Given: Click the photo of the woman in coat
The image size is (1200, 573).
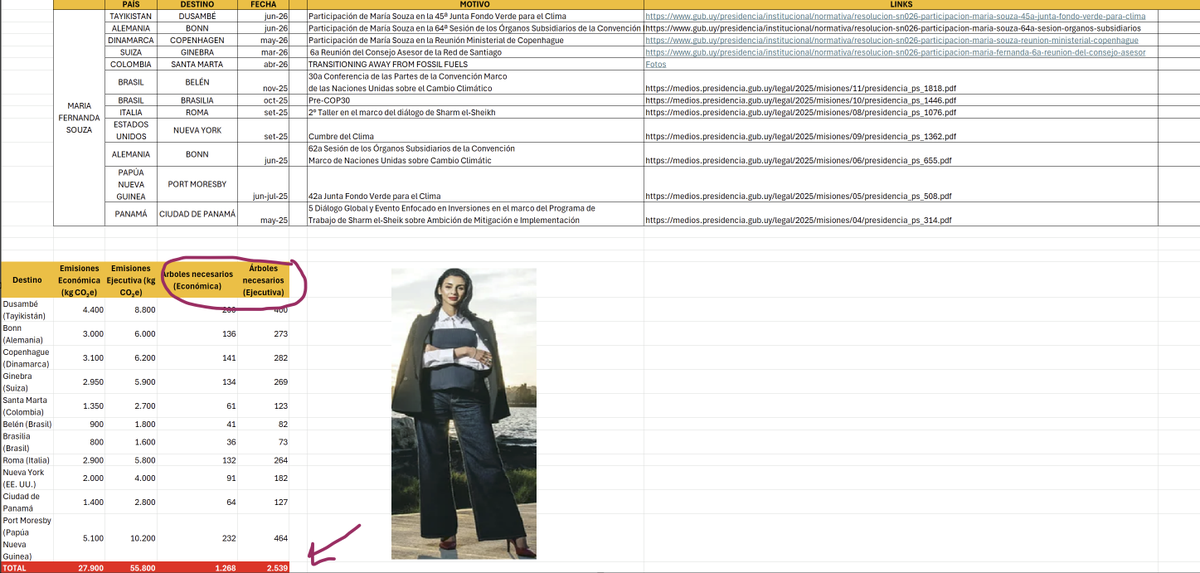Looking at the screenshot, I should click(464, 412).
